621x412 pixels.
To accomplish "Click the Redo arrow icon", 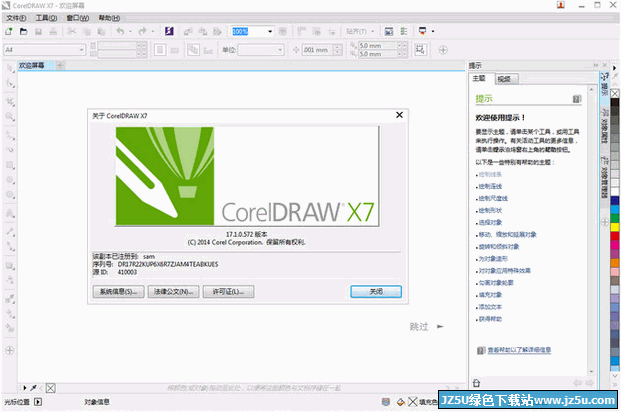I will pos(142,31).
